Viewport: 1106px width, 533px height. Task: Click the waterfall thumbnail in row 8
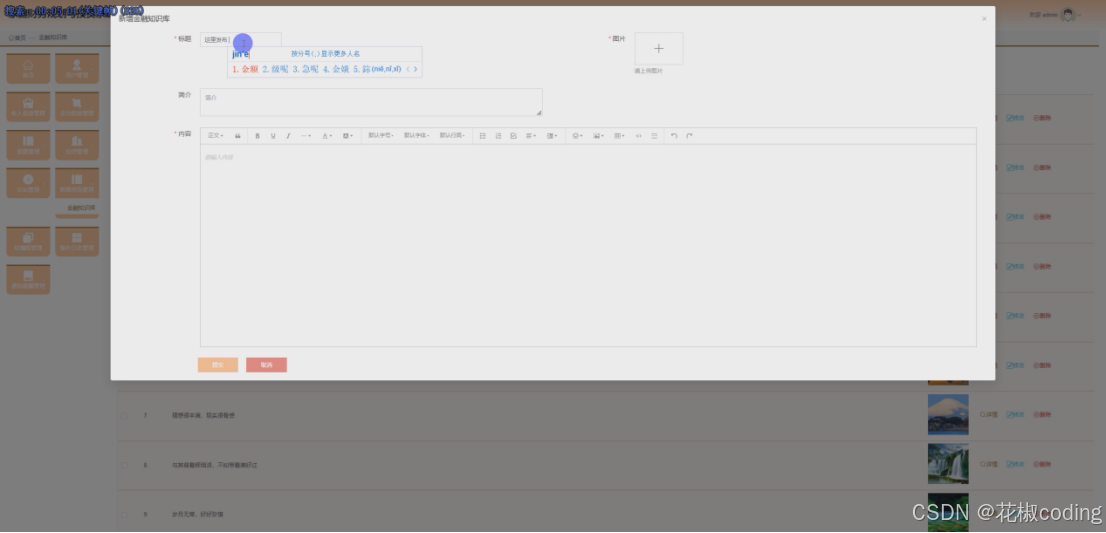[x=948, y=464]
